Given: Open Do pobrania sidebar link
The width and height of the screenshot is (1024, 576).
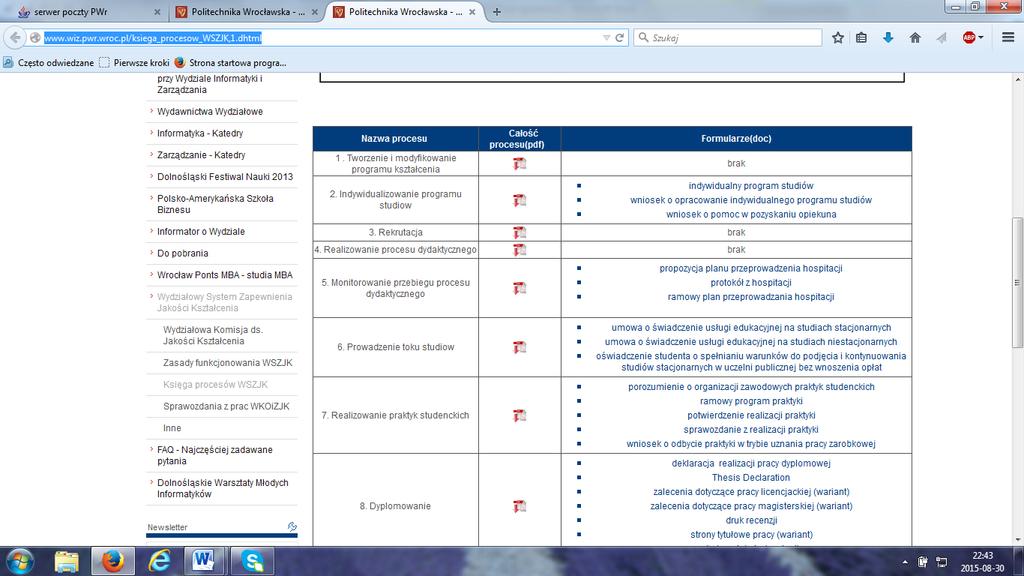Looking at the screenshot, I should pyautogui.click(x=182, y=253).
